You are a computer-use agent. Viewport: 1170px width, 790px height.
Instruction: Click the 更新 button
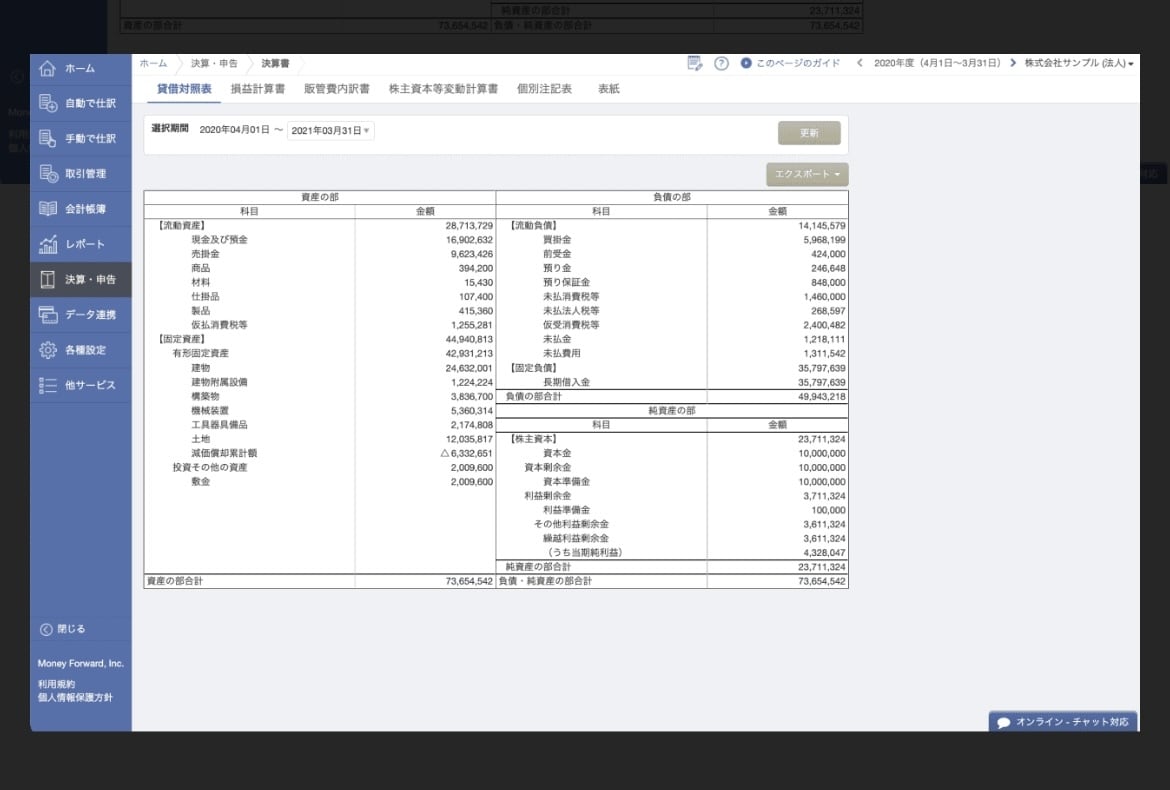(x=809, y=133)
